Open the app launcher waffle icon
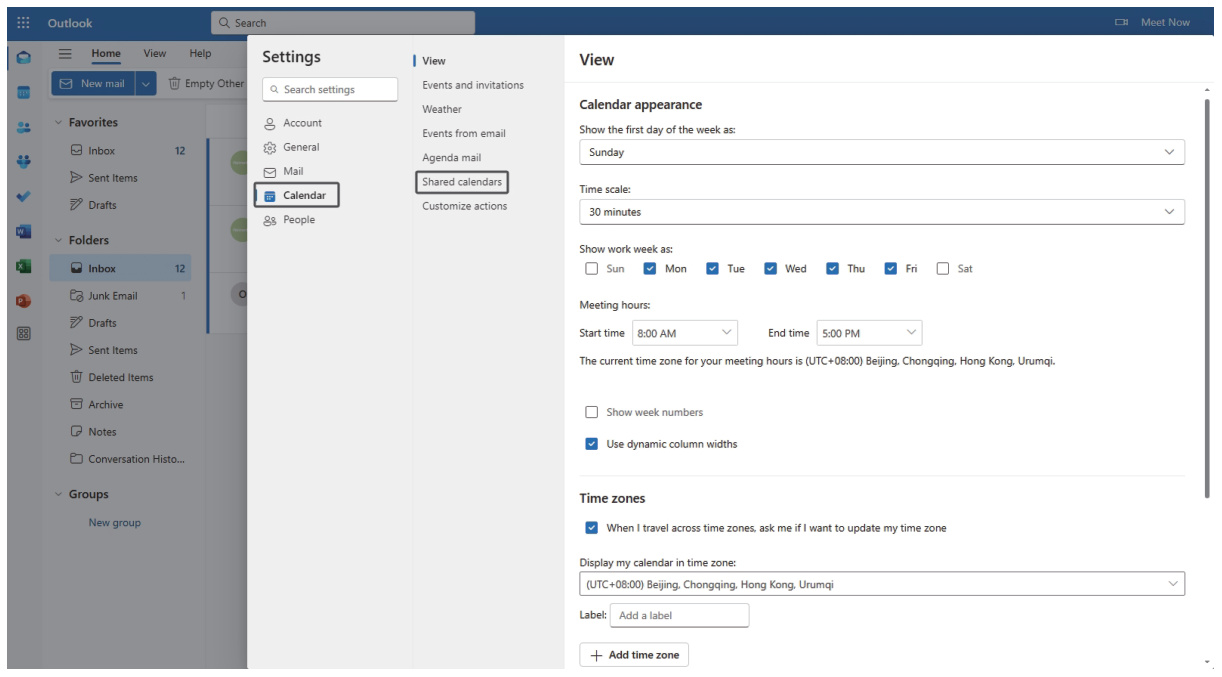 [x=24, y=22]
